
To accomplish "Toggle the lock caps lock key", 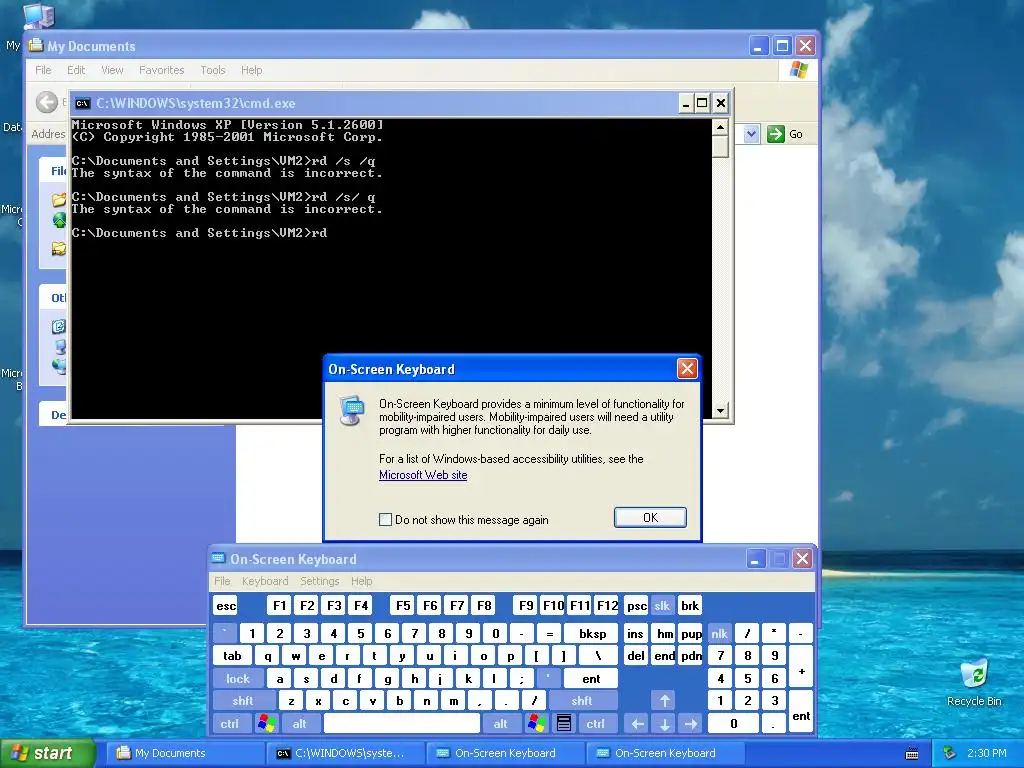I will (x=238, y=679).
